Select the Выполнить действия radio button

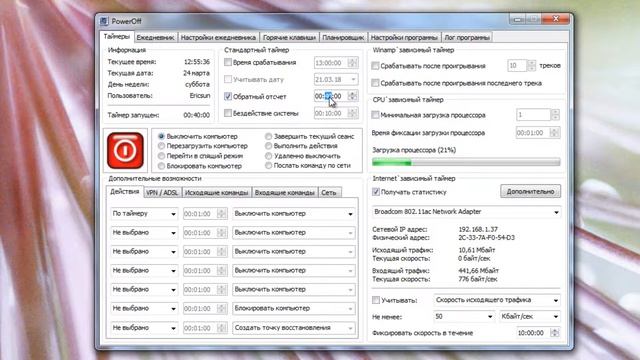[x=269, y=146]
